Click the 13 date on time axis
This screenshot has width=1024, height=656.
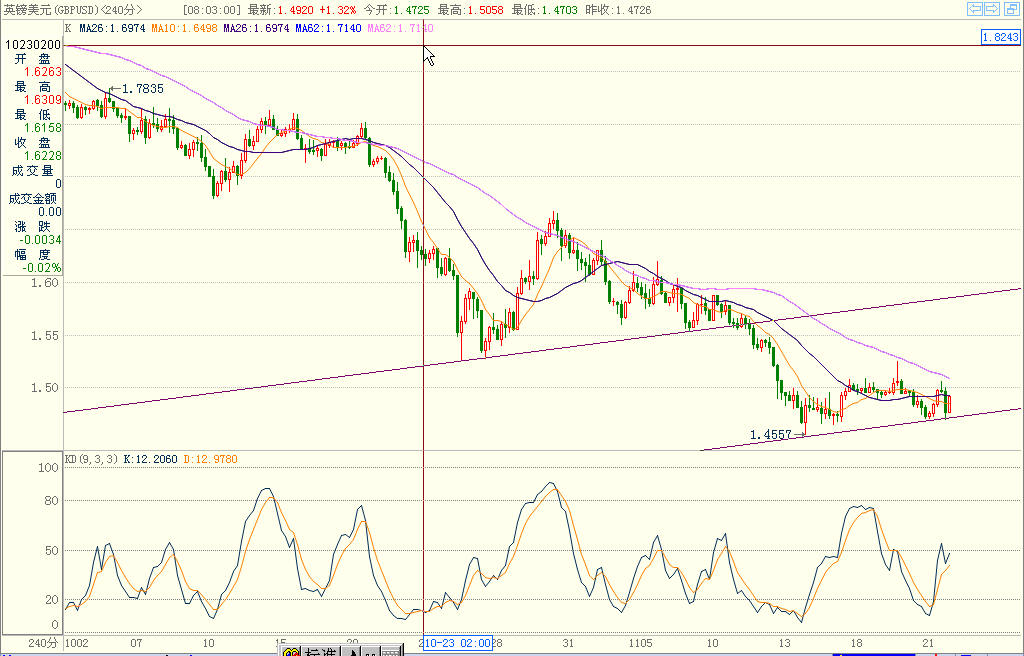(784, 643)
